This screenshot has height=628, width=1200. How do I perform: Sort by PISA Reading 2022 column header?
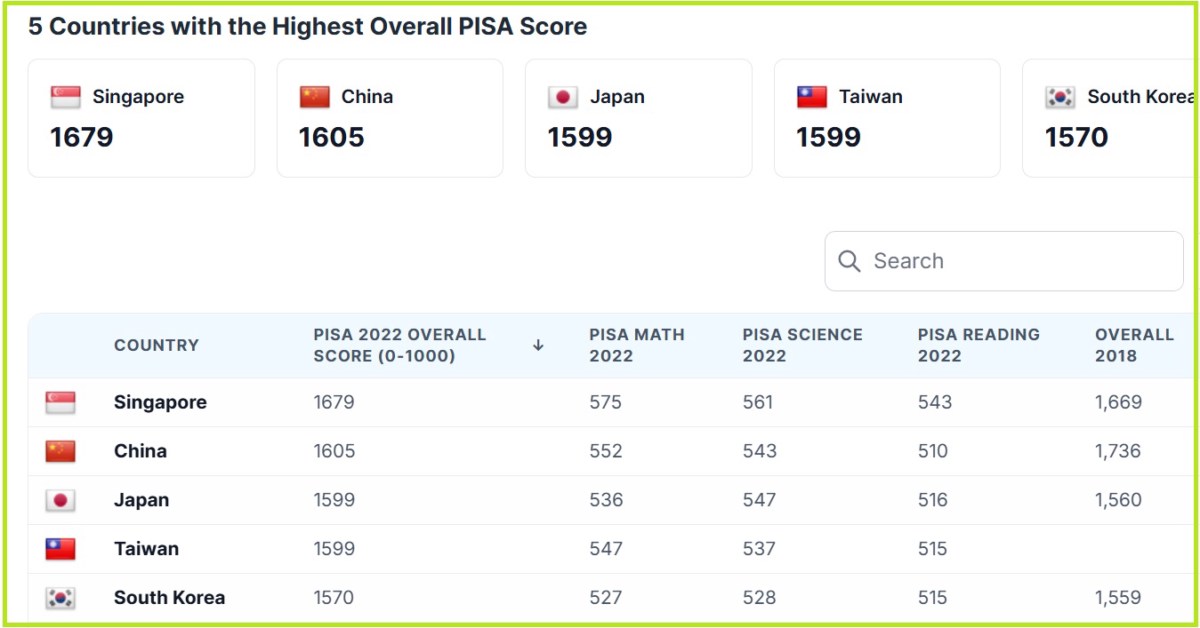click(978, 345)
